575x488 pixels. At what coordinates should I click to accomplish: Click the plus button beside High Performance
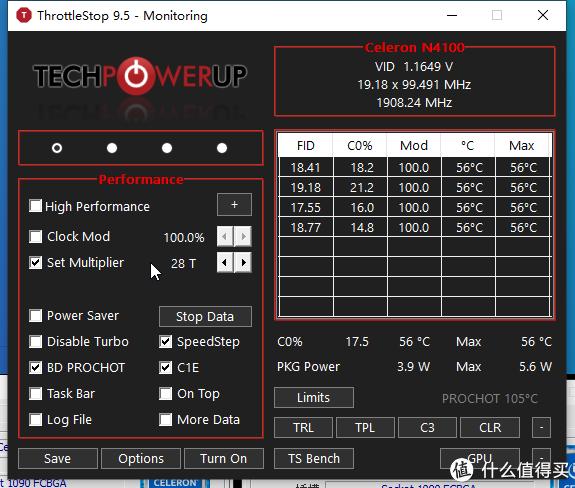pos(234,205)
